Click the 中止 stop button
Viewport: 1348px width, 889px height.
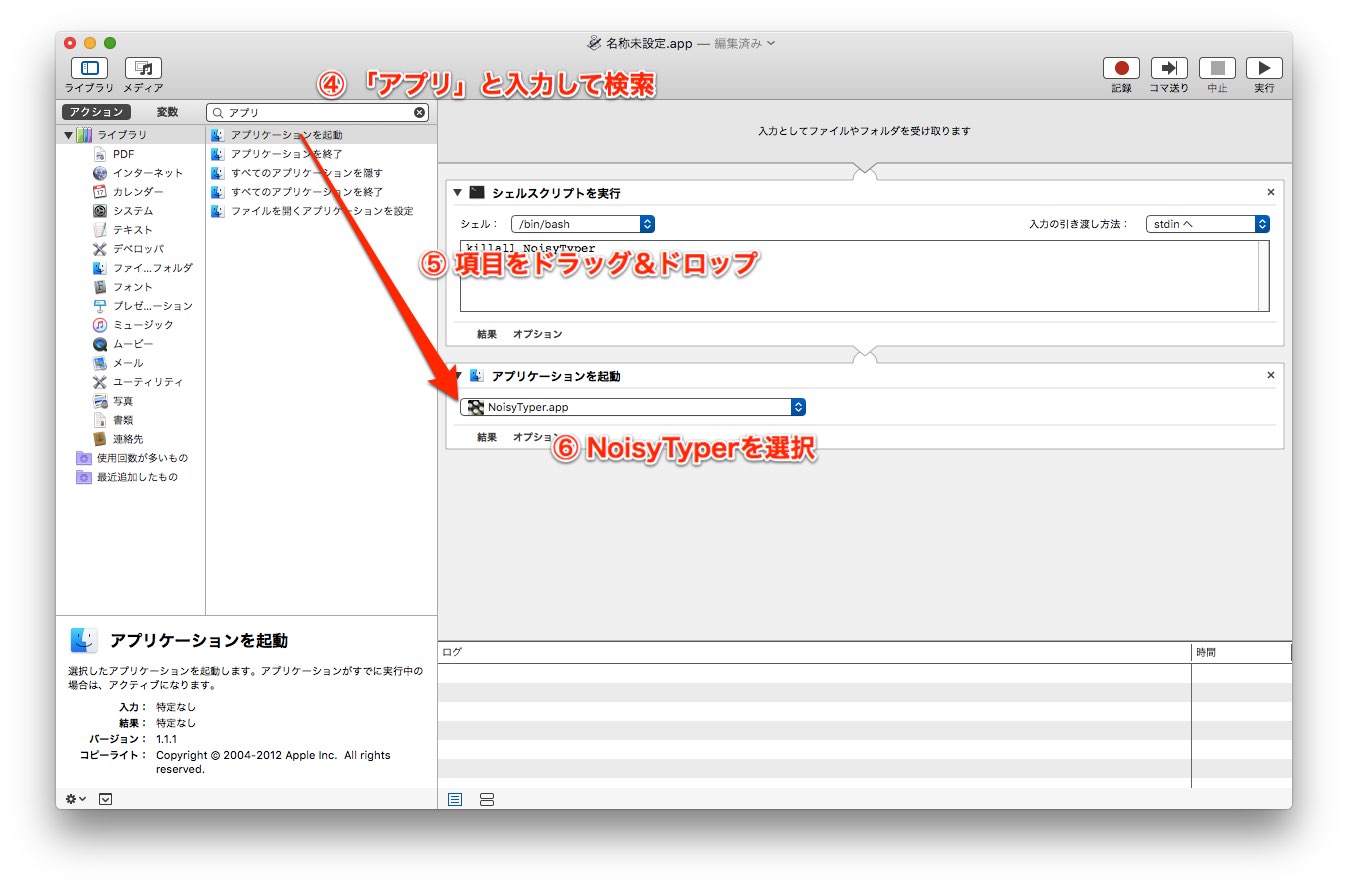tap(1217, 68)
